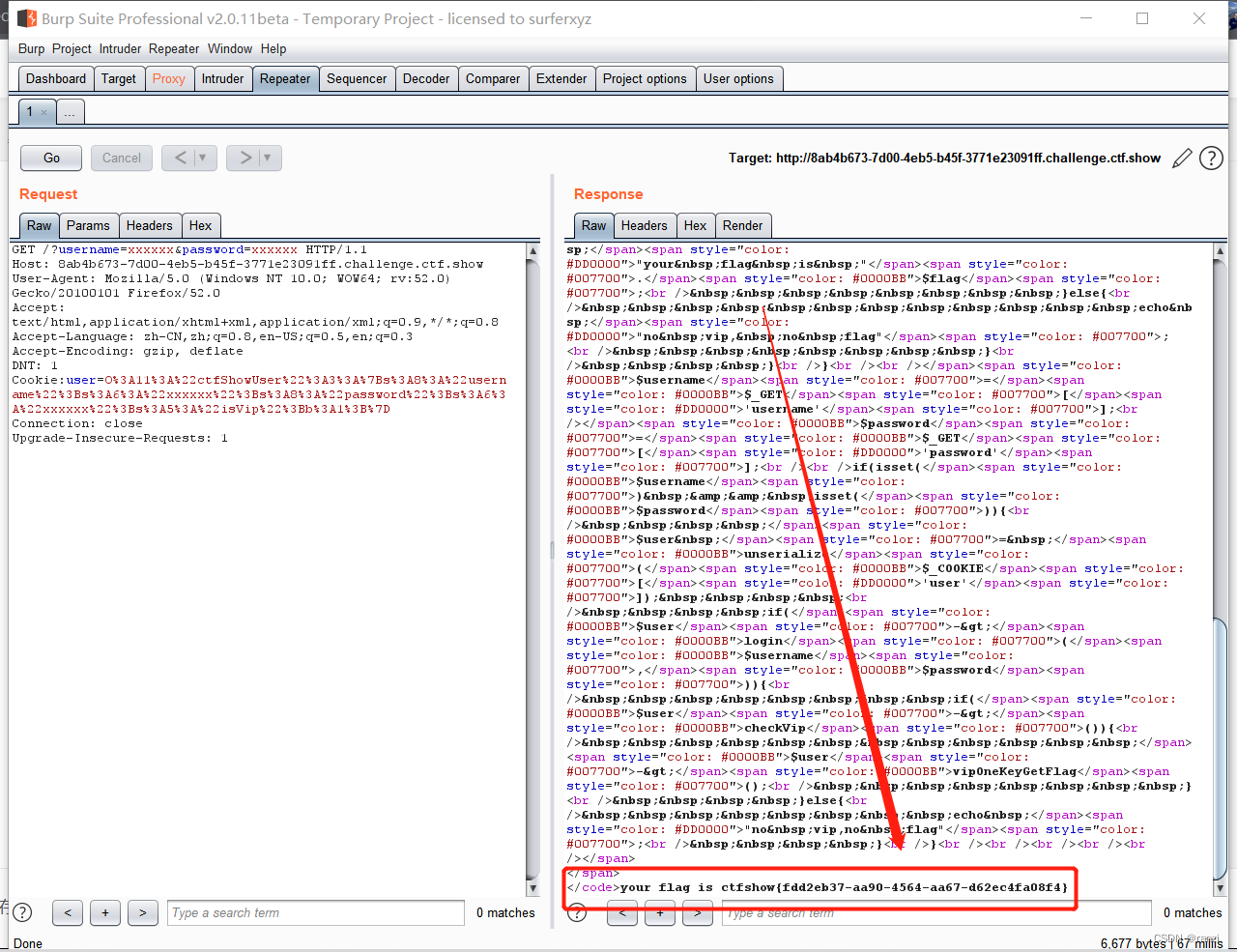Click the Cookie header line in request
The width and height of the screenshot is (1237, 952).
tap(259, 394)
